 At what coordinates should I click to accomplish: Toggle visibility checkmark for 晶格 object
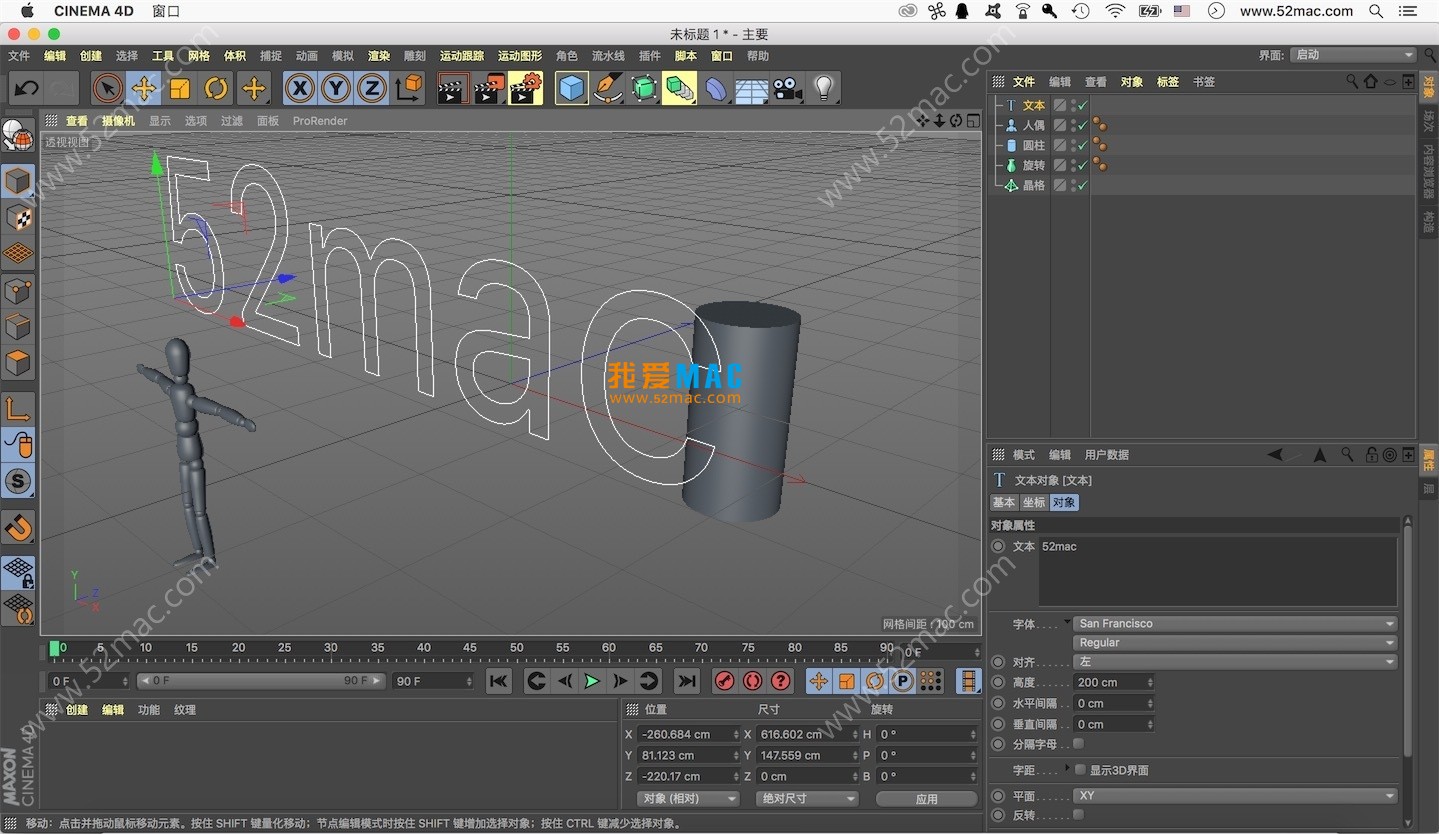click(1083, 185)
